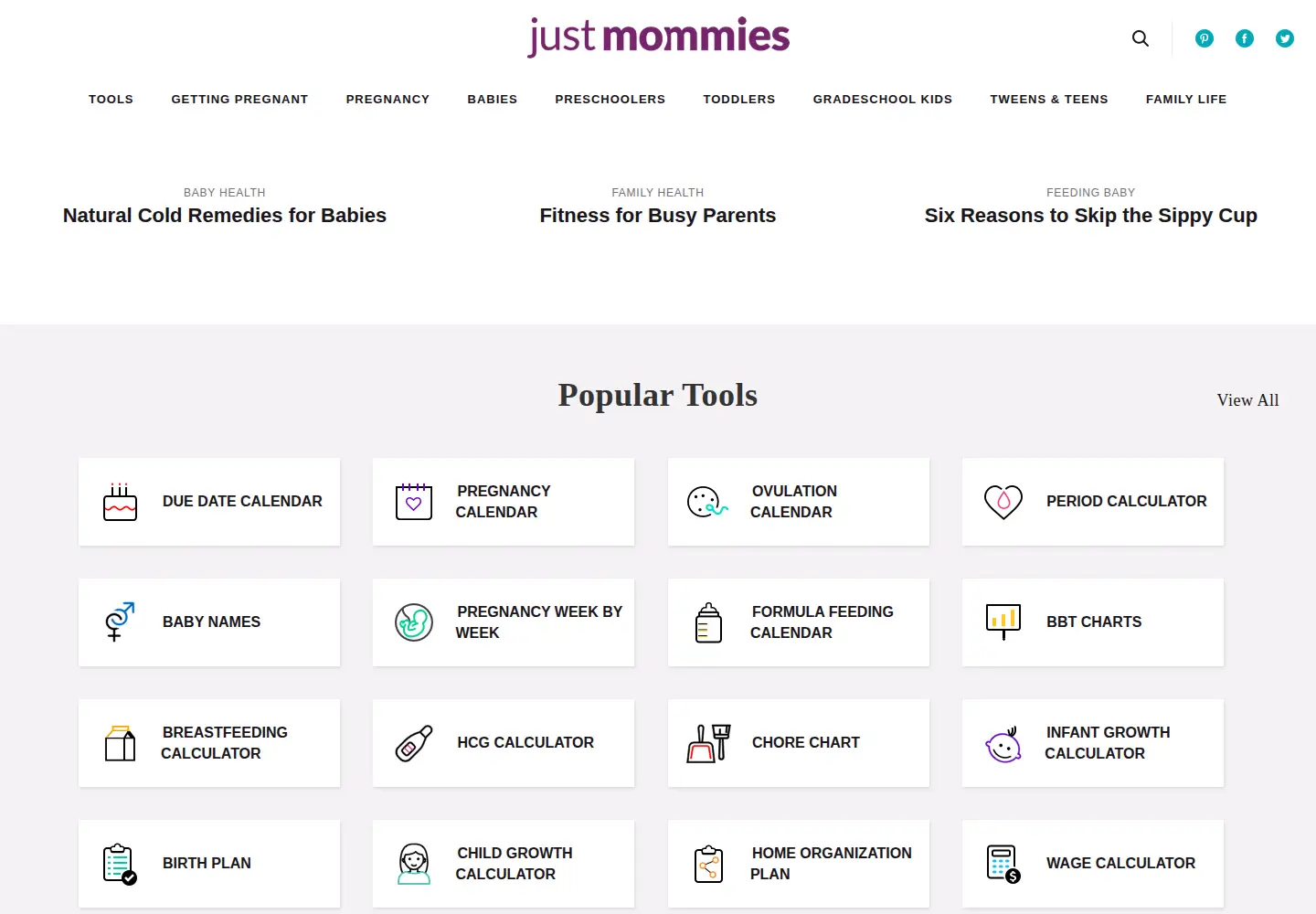Open the Due Date Calendar text link

pyautogui.click(x=242, y=502)
